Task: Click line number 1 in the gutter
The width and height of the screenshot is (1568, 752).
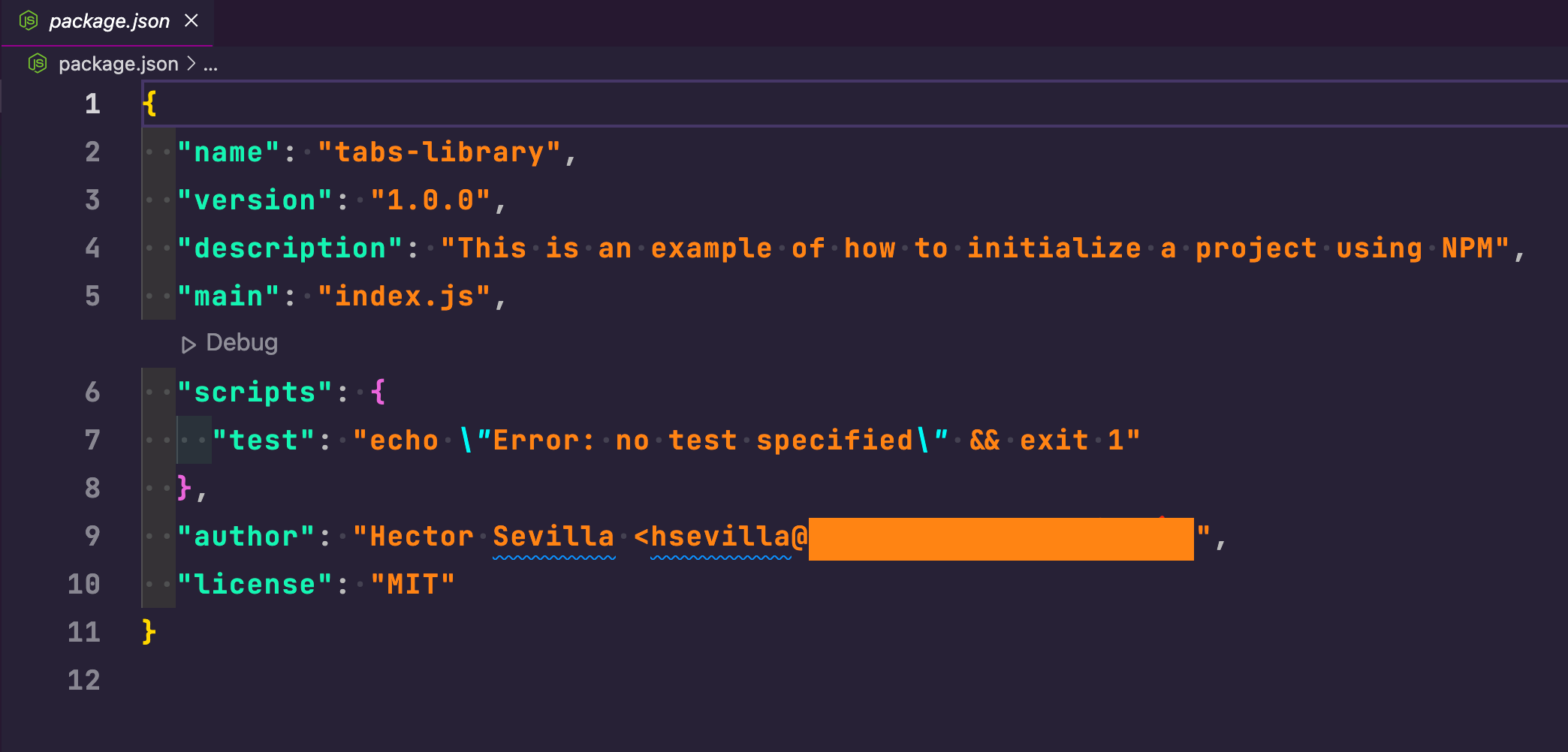Action: 92,104
